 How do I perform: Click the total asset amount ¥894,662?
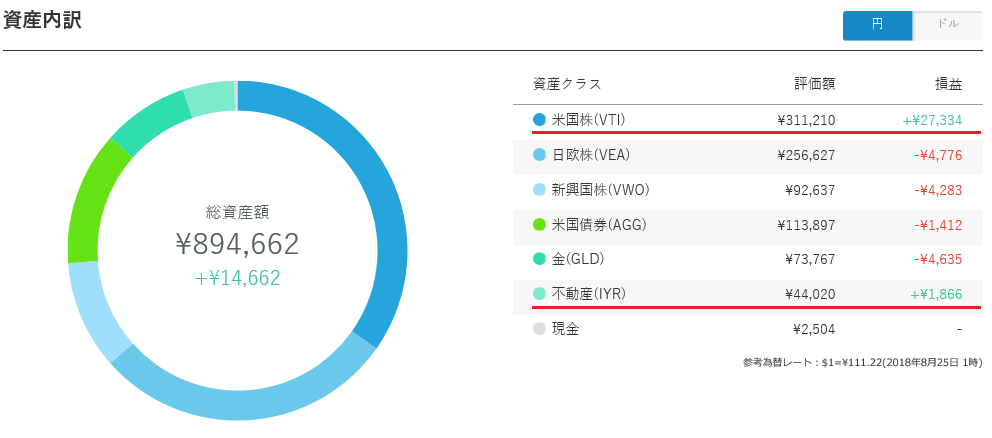pyautogui.click(x=237, y=244)
